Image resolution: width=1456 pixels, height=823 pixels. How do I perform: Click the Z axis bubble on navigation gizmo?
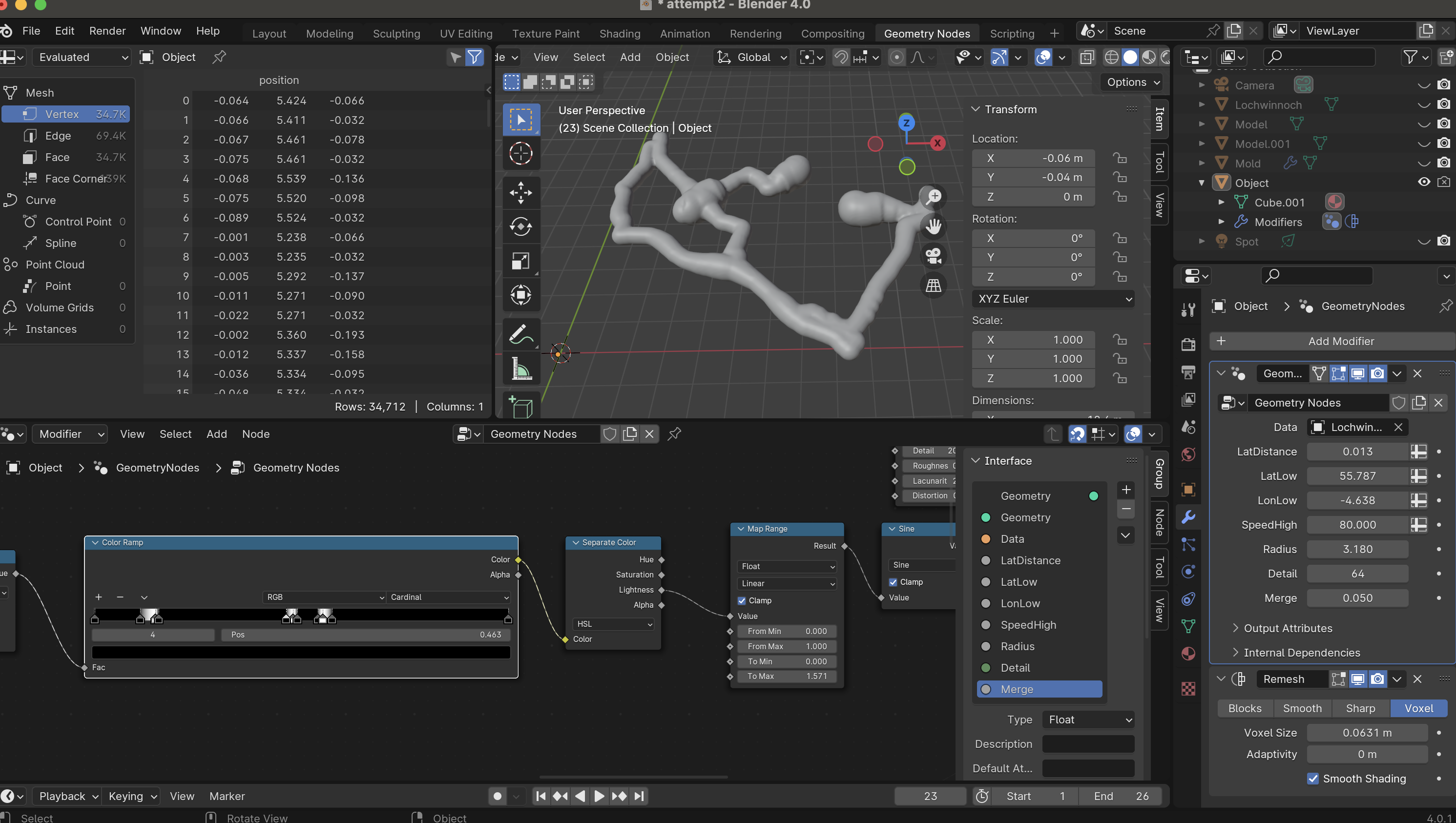(x=906, y=123)
